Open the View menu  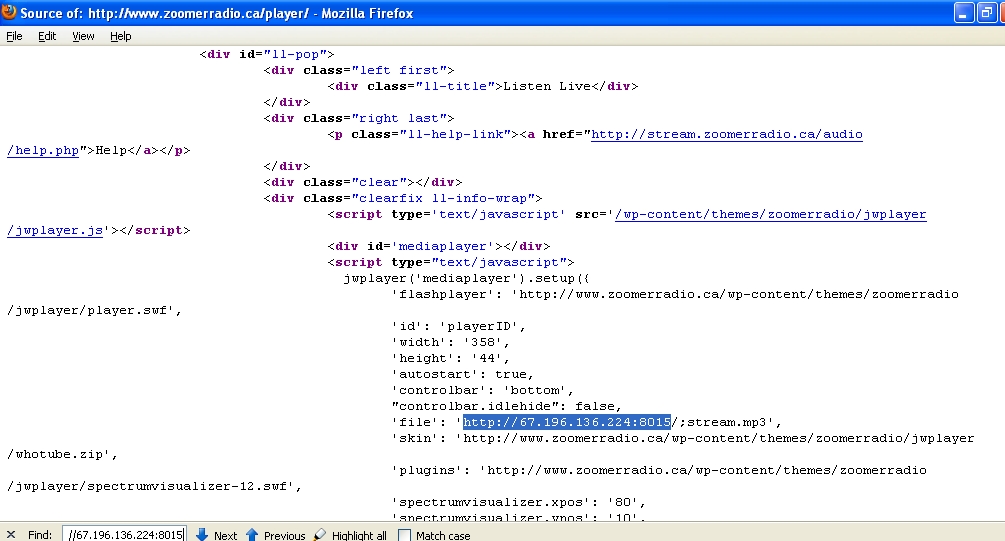[83, 36]
